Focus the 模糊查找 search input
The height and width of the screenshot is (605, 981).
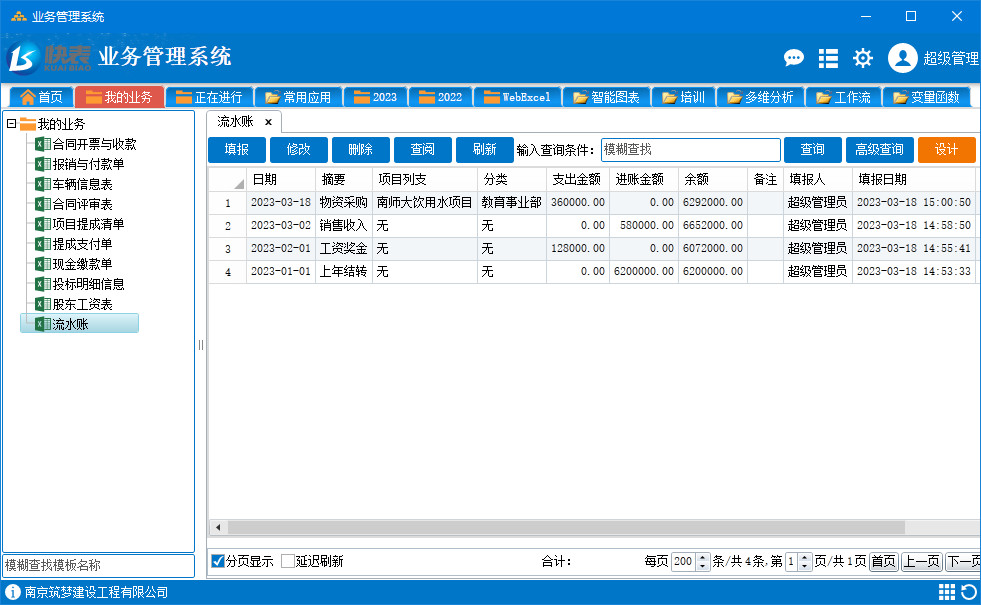coord(691,150)
